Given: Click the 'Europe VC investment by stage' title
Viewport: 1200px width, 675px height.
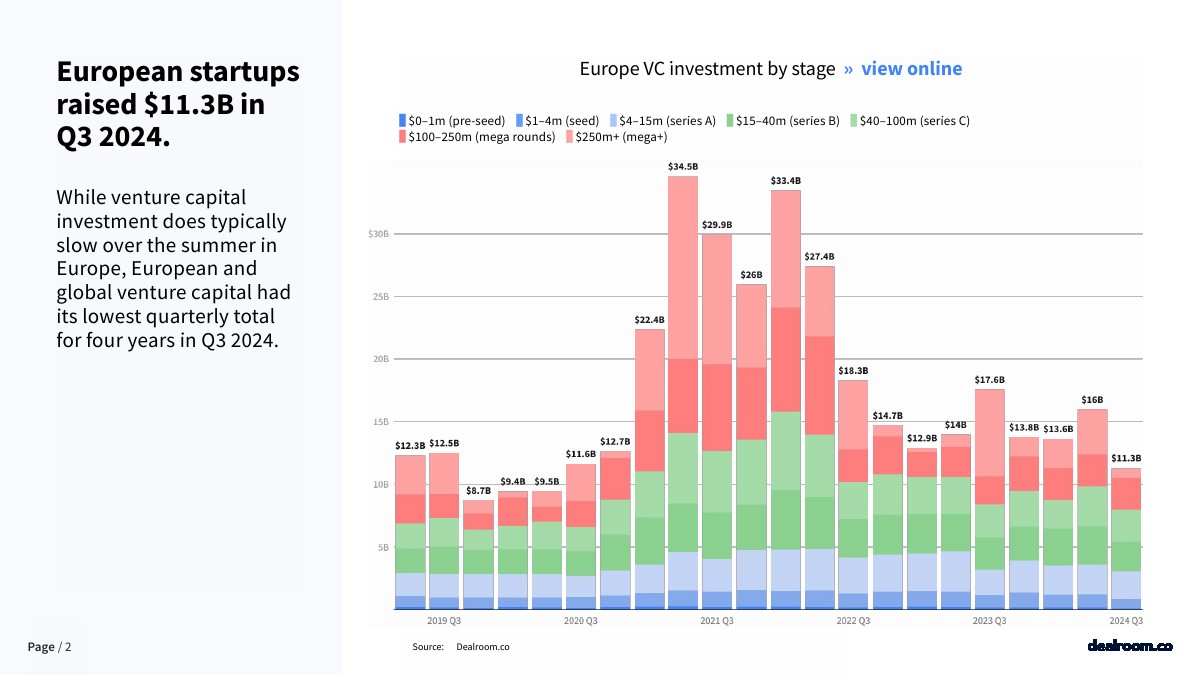Looking at the screenshot, I should (707, 69).
